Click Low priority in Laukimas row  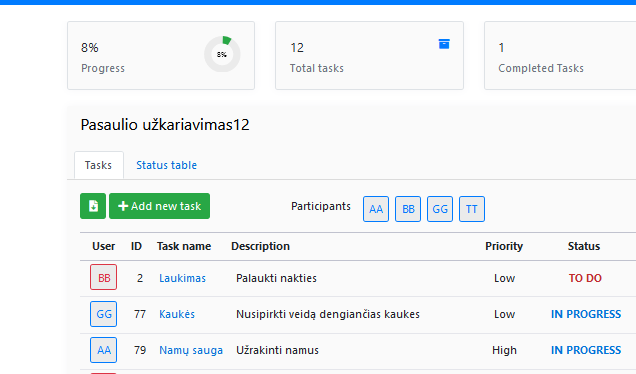click(x=504, y=278)
